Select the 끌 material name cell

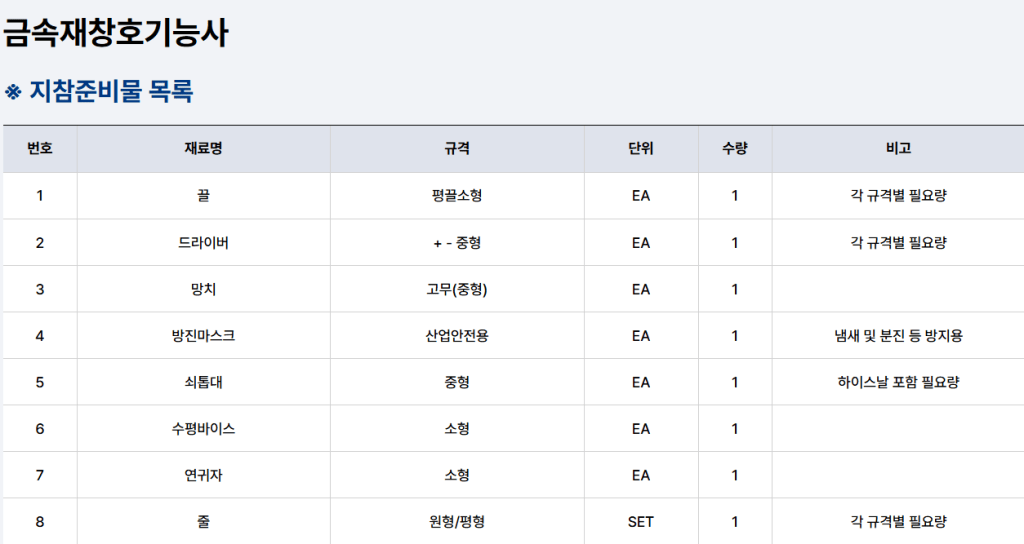(204, 195)
